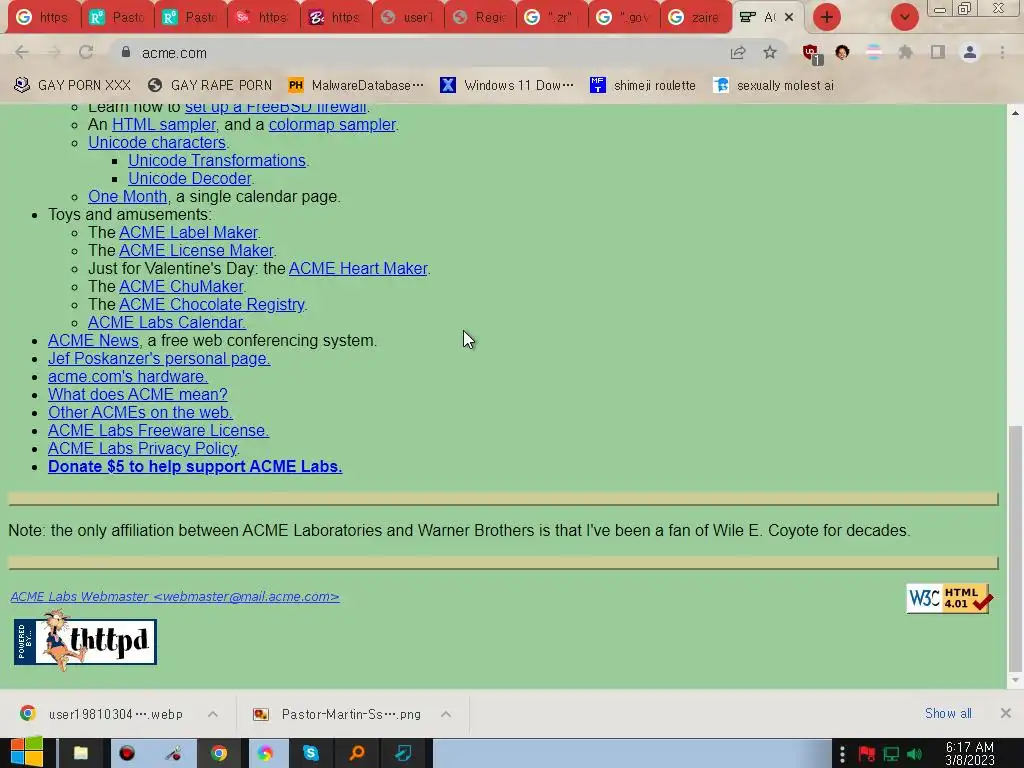Click Donate $5 to help support ACME Labs
The image size is (1024, 768).
point(195,466)
